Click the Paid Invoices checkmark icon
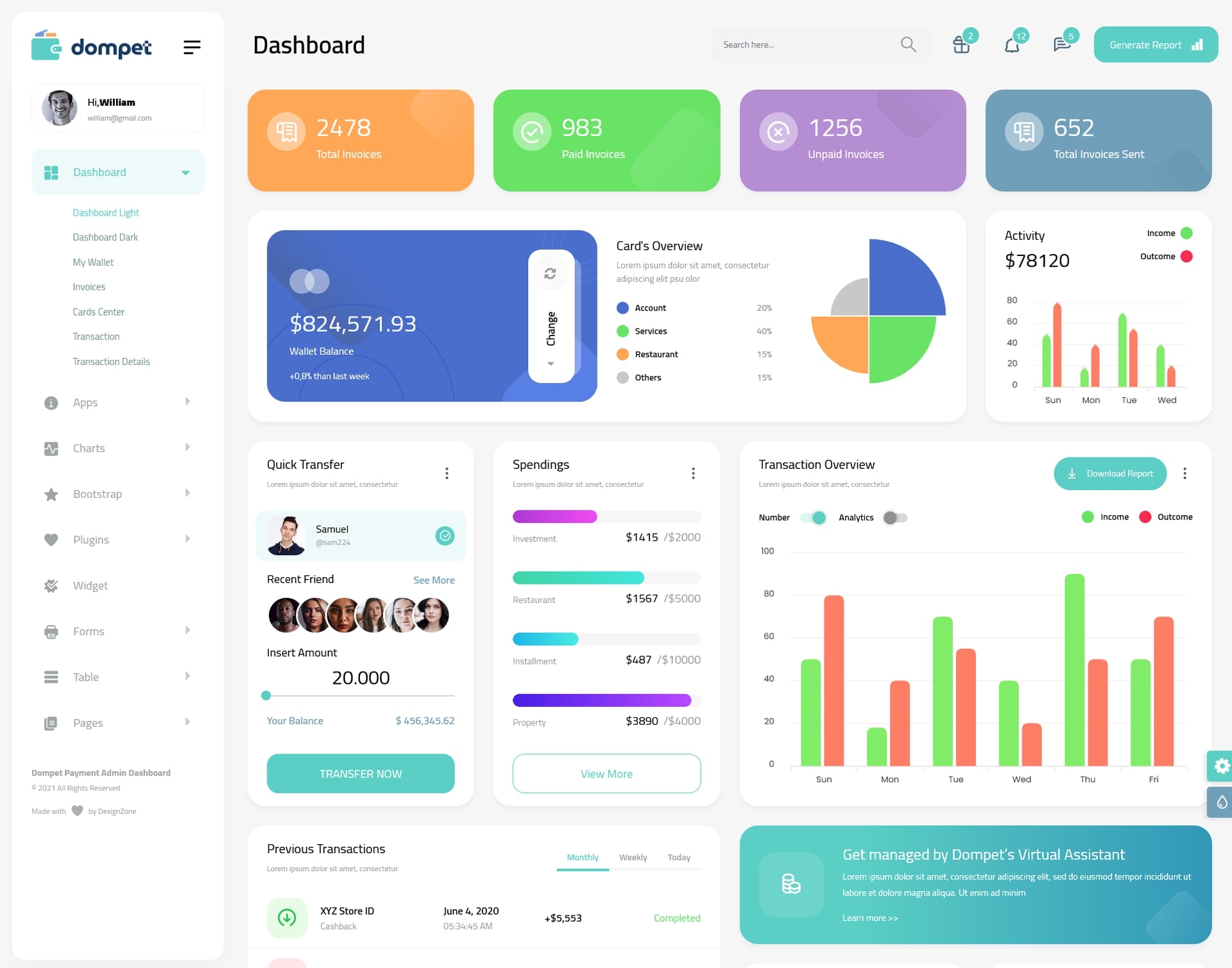This screenshot has width=1232, height=968. tap(530, 131)
